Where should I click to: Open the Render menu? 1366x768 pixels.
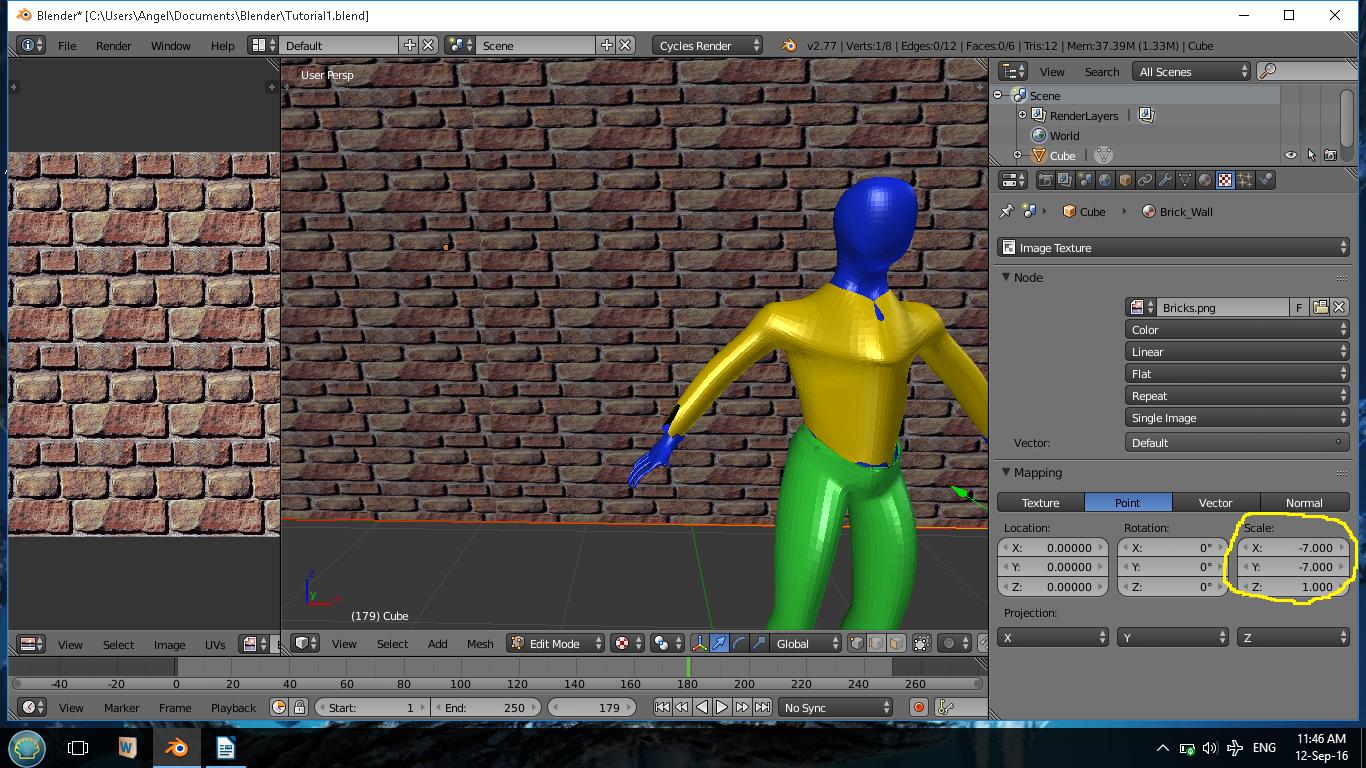tap(114, 46)
